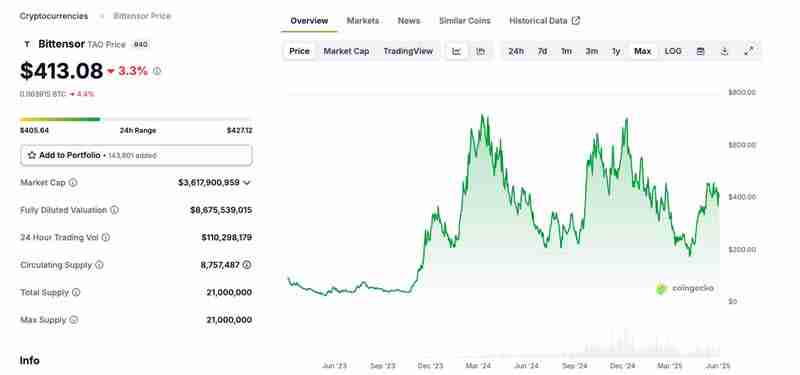Select the 7d time range
The width and height of the screenshot is (800, 375).
pos(542,51)
